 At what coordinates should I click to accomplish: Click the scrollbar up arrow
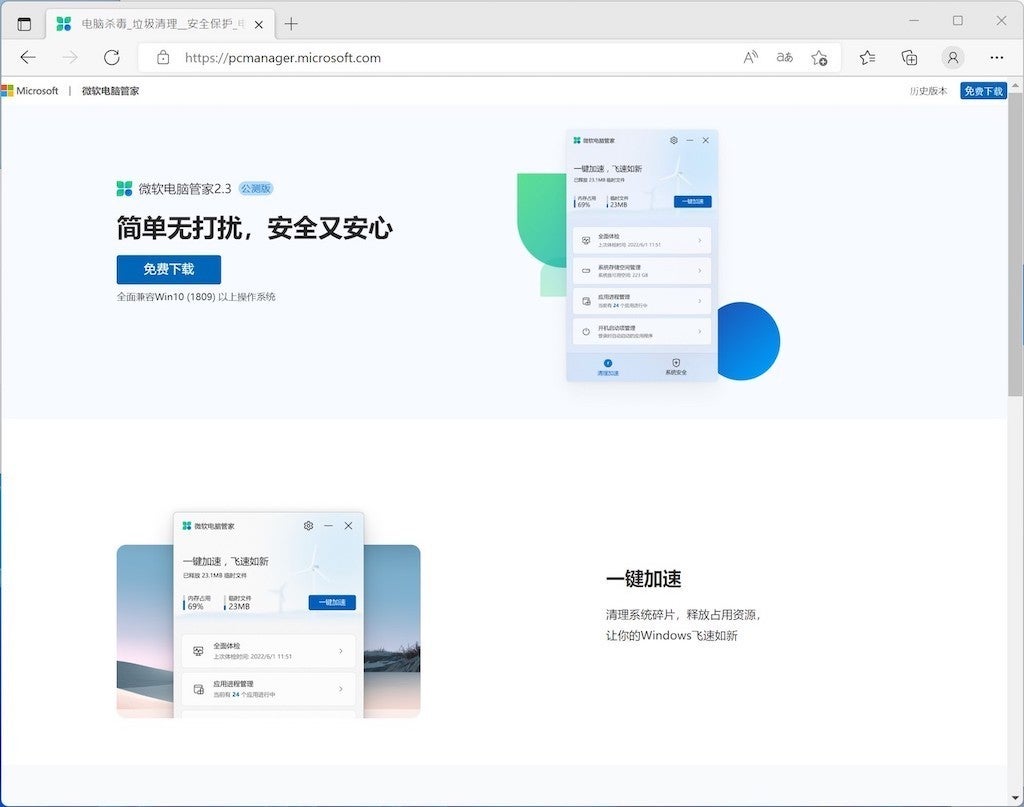(x=1016, y=85)
